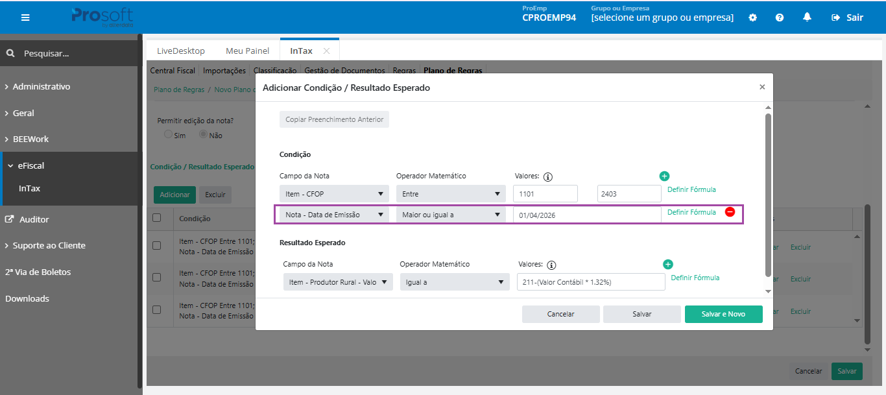Open InTax in the sidebar
Image resolution: width=886 pixels, height=395 pixels.
coord(29,189)
